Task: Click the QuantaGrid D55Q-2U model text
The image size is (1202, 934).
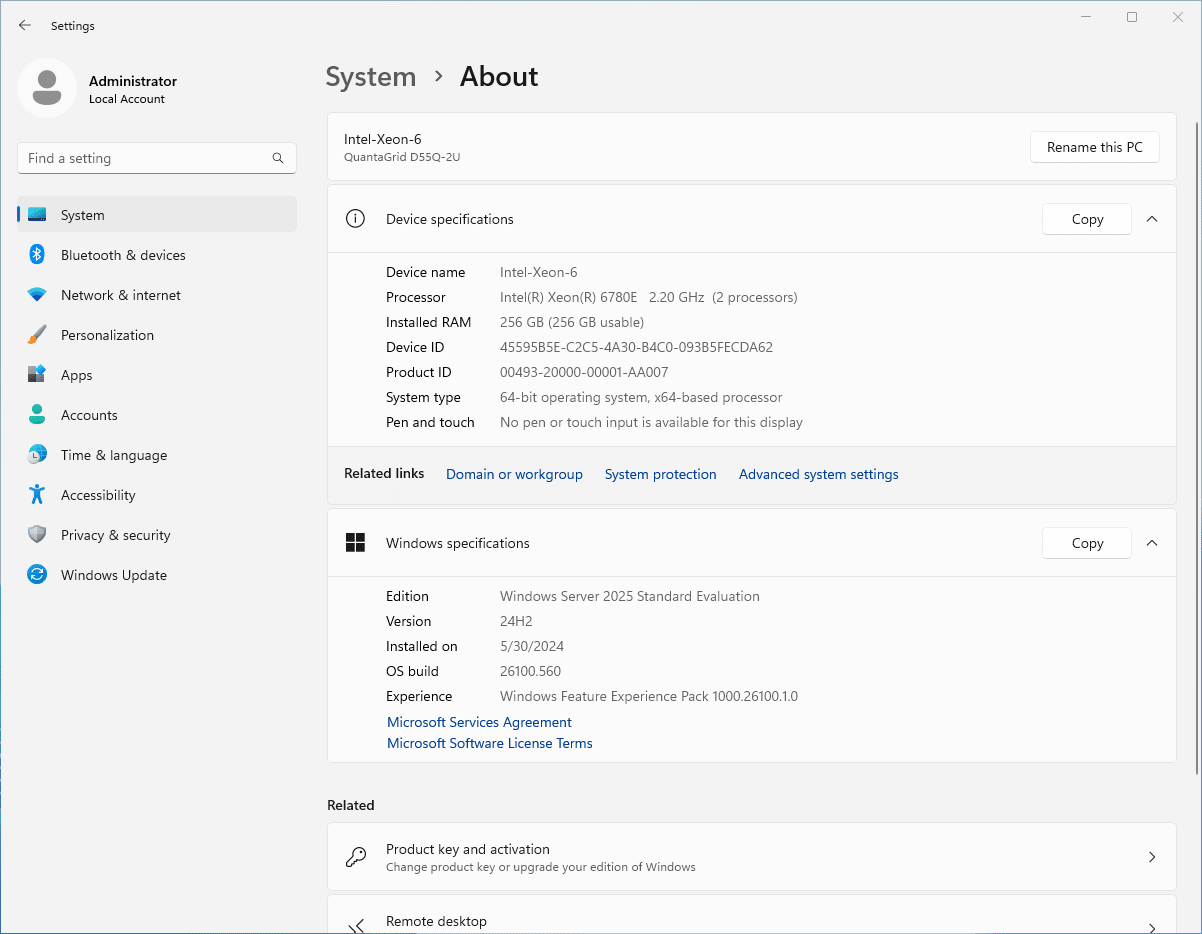Action: point(402,157)
